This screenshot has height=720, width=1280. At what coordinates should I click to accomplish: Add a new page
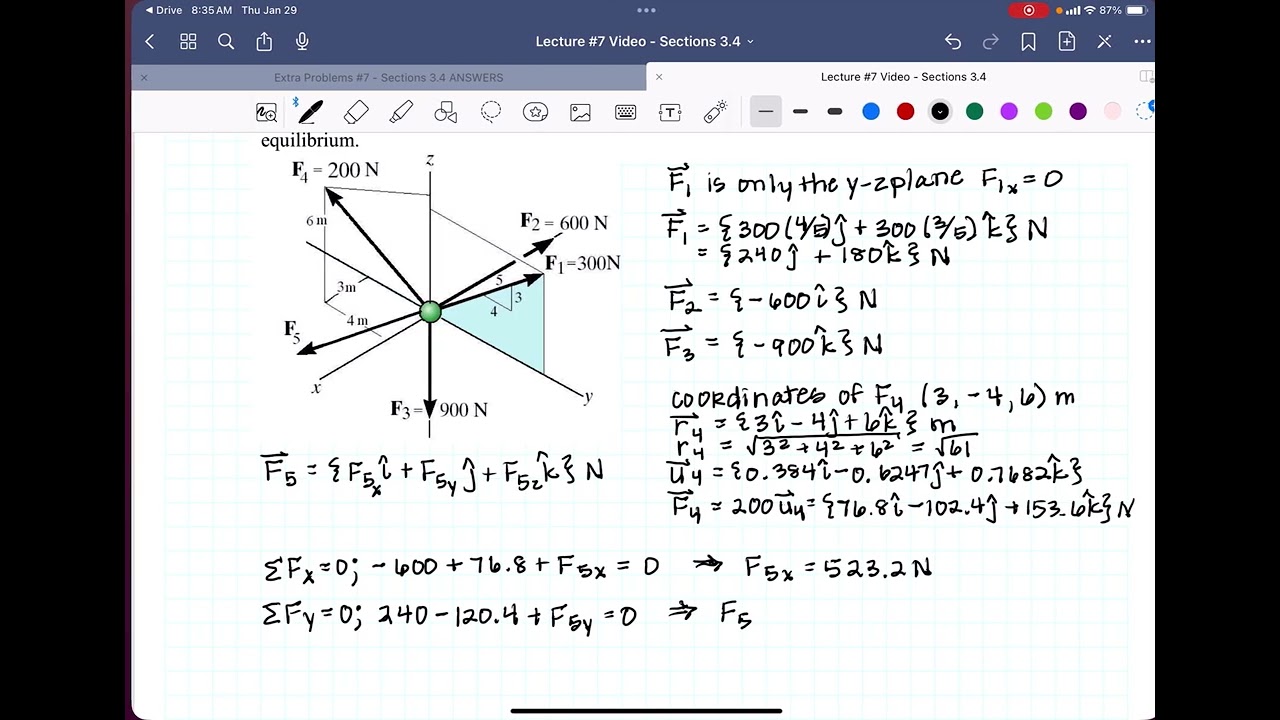pos(1067,42)
